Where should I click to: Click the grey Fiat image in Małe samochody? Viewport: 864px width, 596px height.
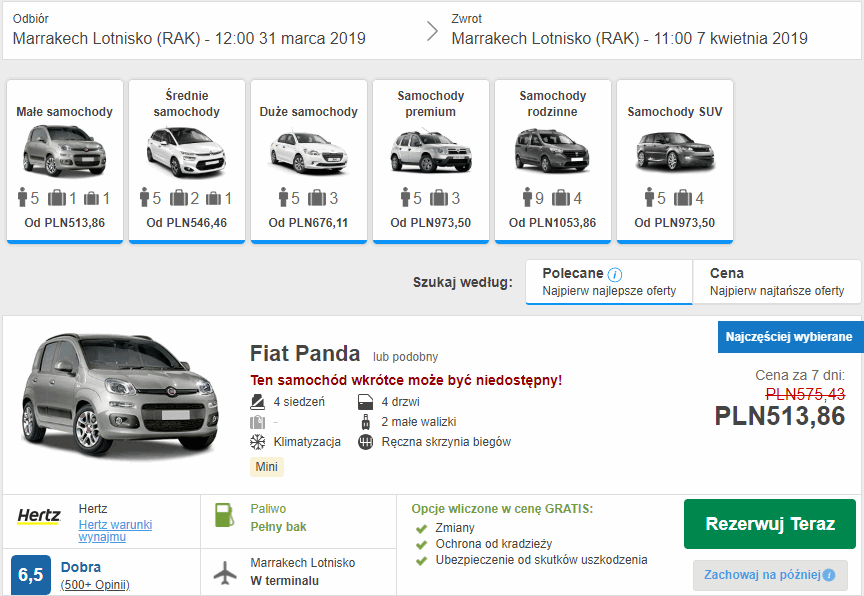pos(64,151)
